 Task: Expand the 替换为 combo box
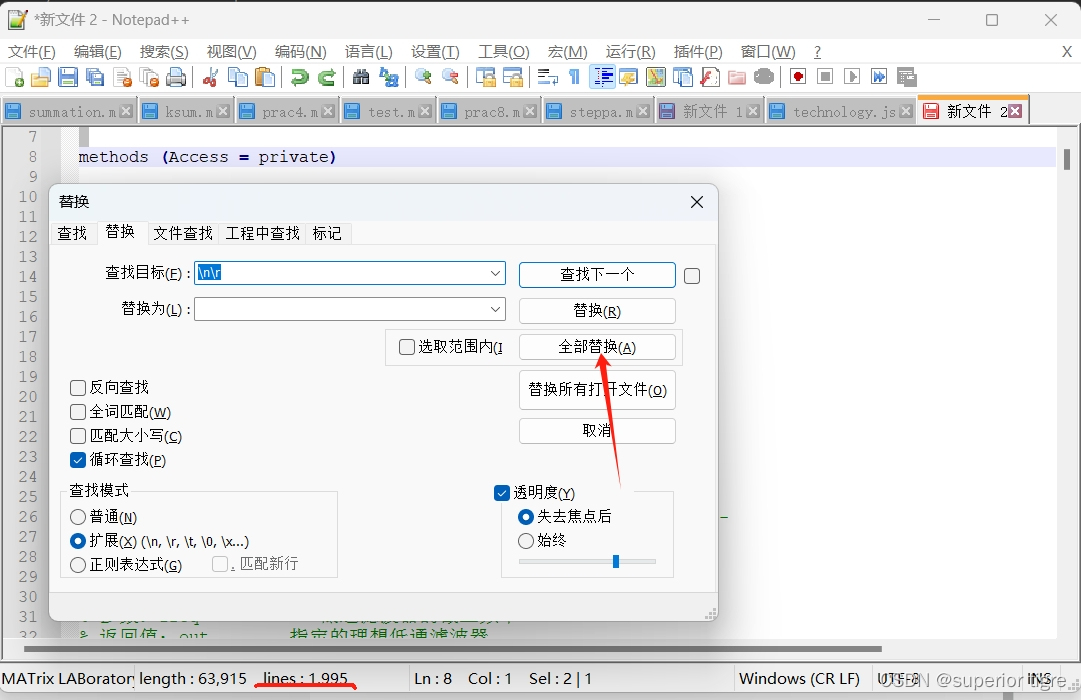point(495,309)
